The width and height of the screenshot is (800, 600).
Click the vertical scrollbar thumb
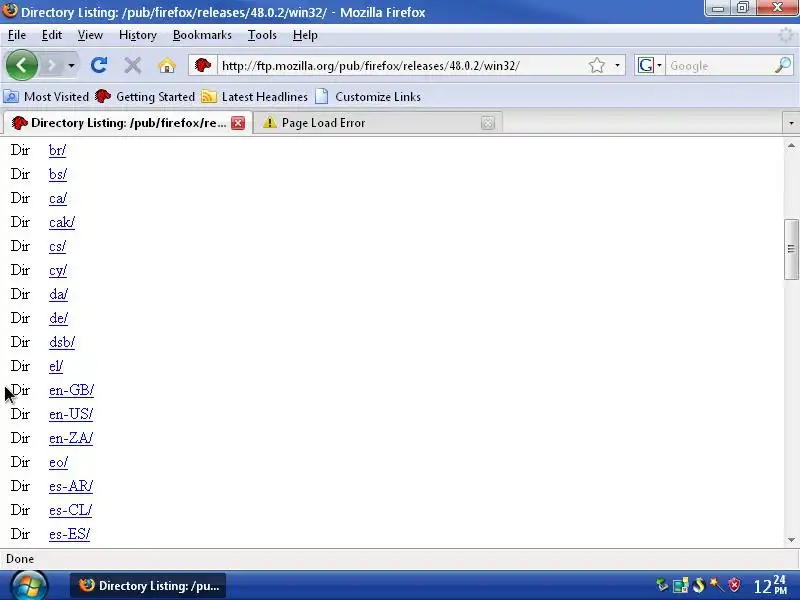[x=791, y=249]
